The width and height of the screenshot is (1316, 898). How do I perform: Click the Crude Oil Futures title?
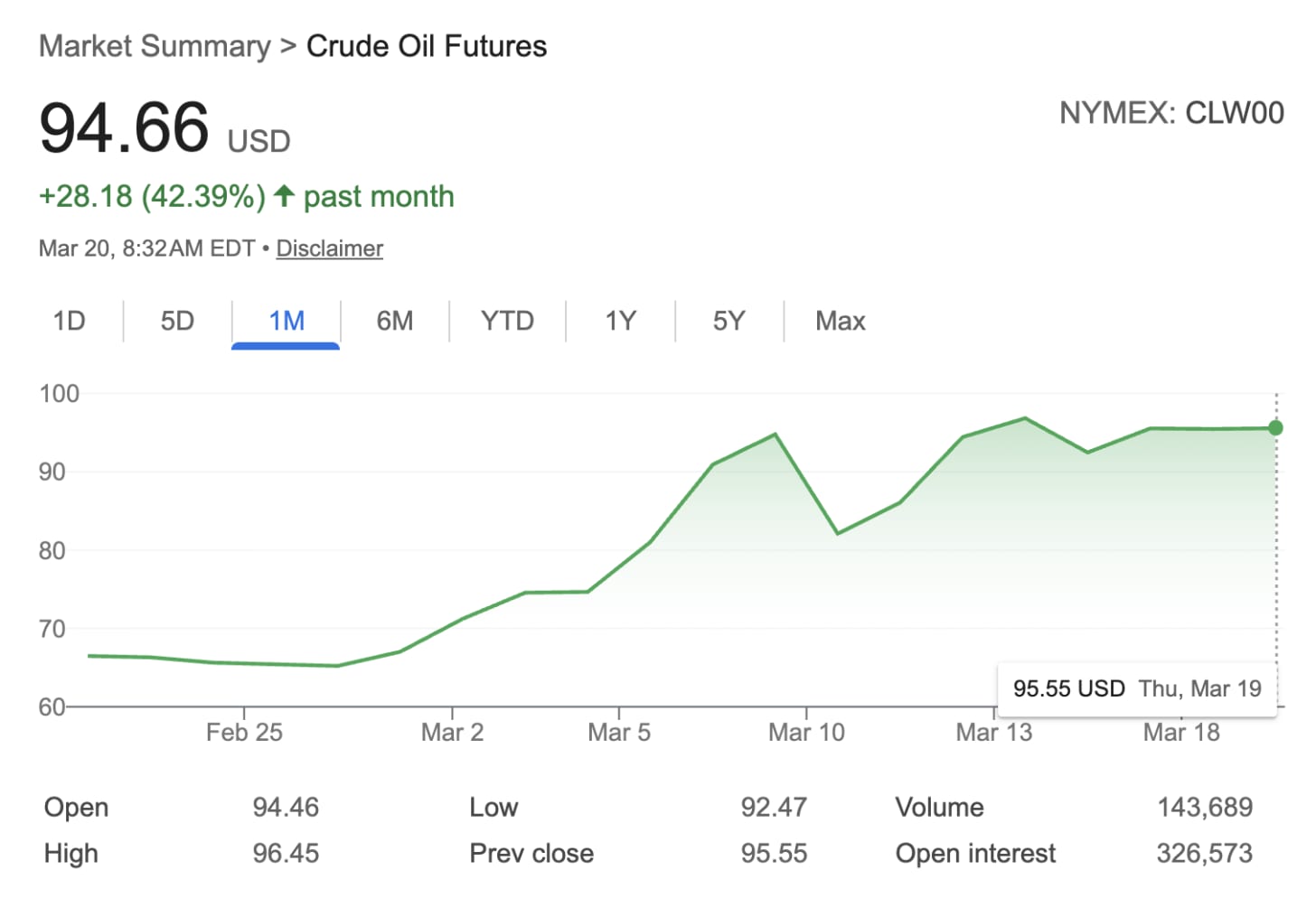tap(427, 46)
